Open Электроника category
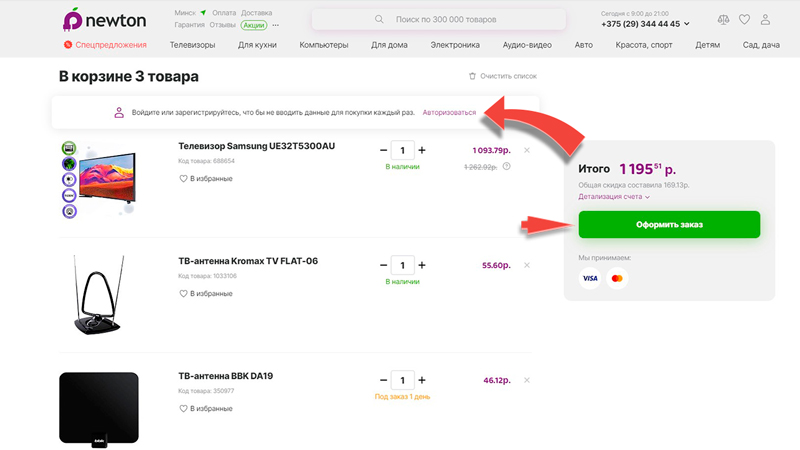The height and width of the screenshot is (450, 800). coord(455,45)
